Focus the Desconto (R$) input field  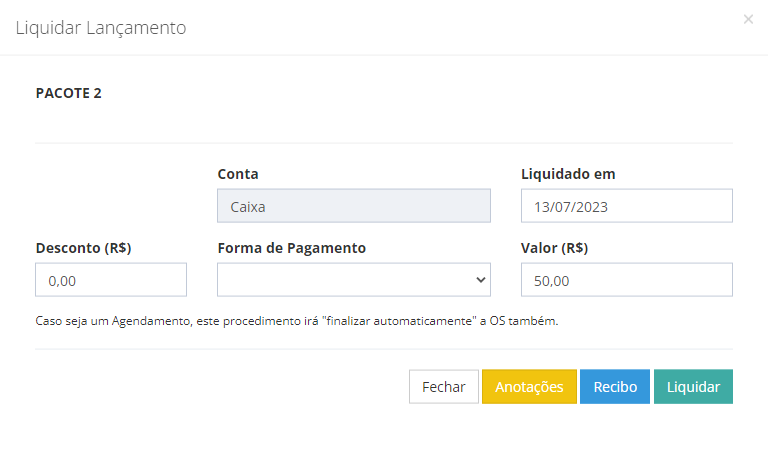coord(111,280)
